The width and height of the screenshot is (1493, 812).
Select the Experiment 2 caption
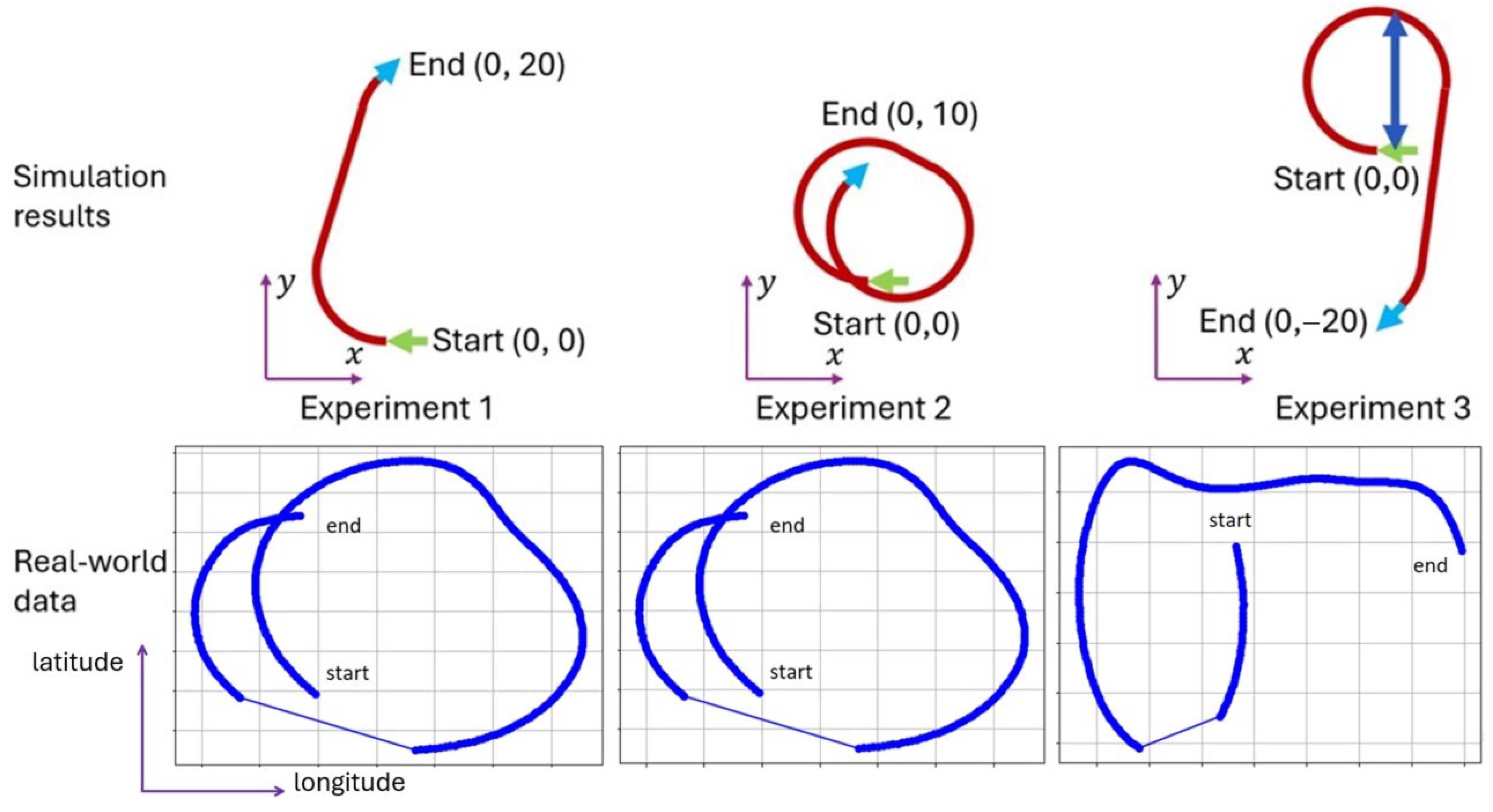pos(853,408)
